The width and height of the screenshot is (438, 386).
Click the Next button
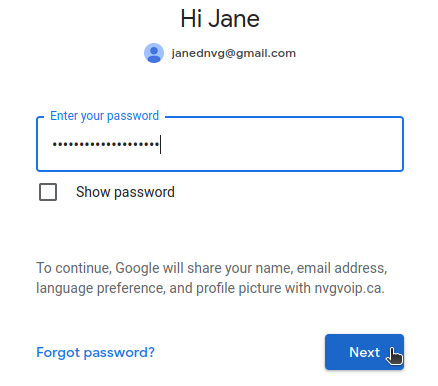click(x=364, y=352)
